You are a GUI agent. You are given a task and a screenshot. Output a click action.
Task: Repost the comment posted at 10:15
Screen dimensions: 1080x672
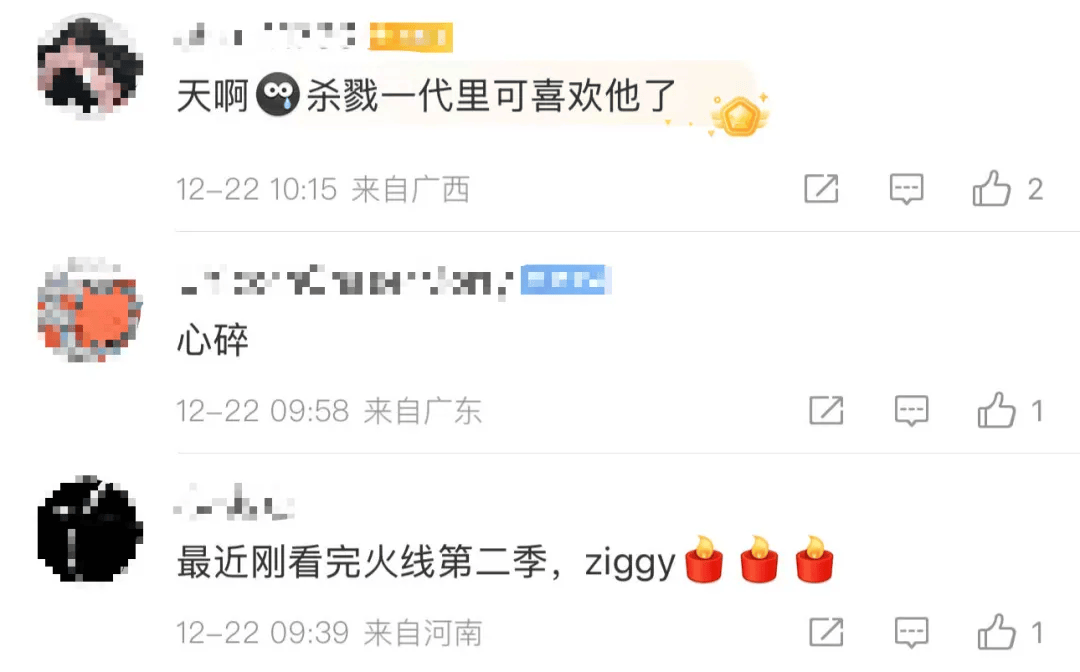822,189
